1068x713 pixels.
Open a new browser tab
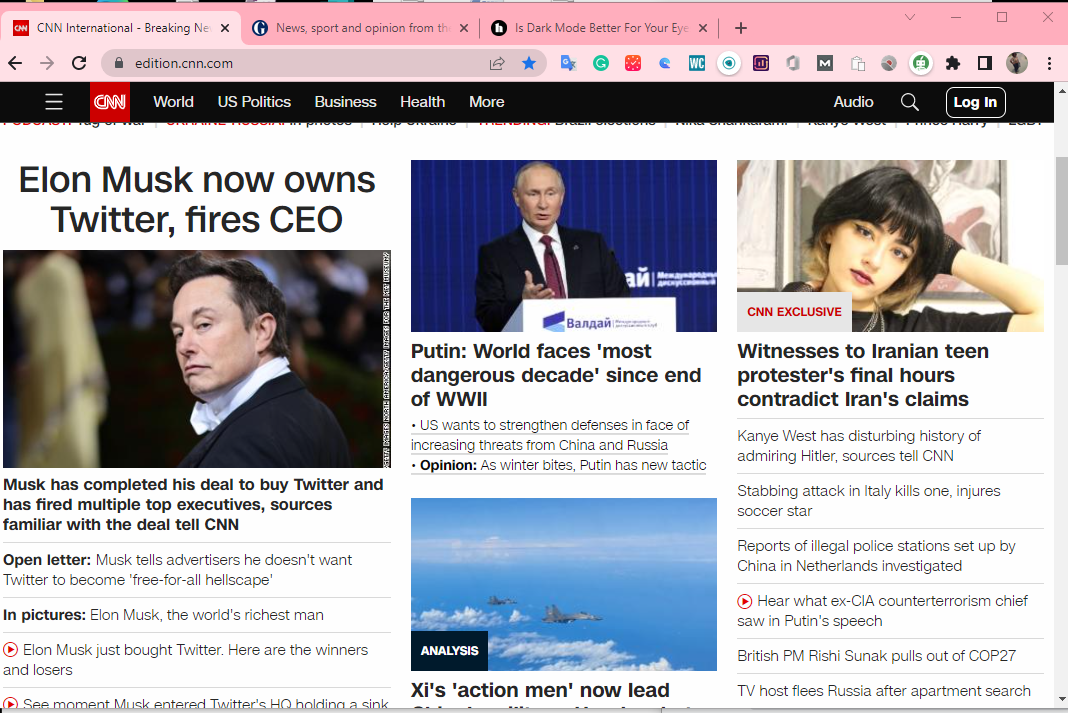(x=741, y=28)
